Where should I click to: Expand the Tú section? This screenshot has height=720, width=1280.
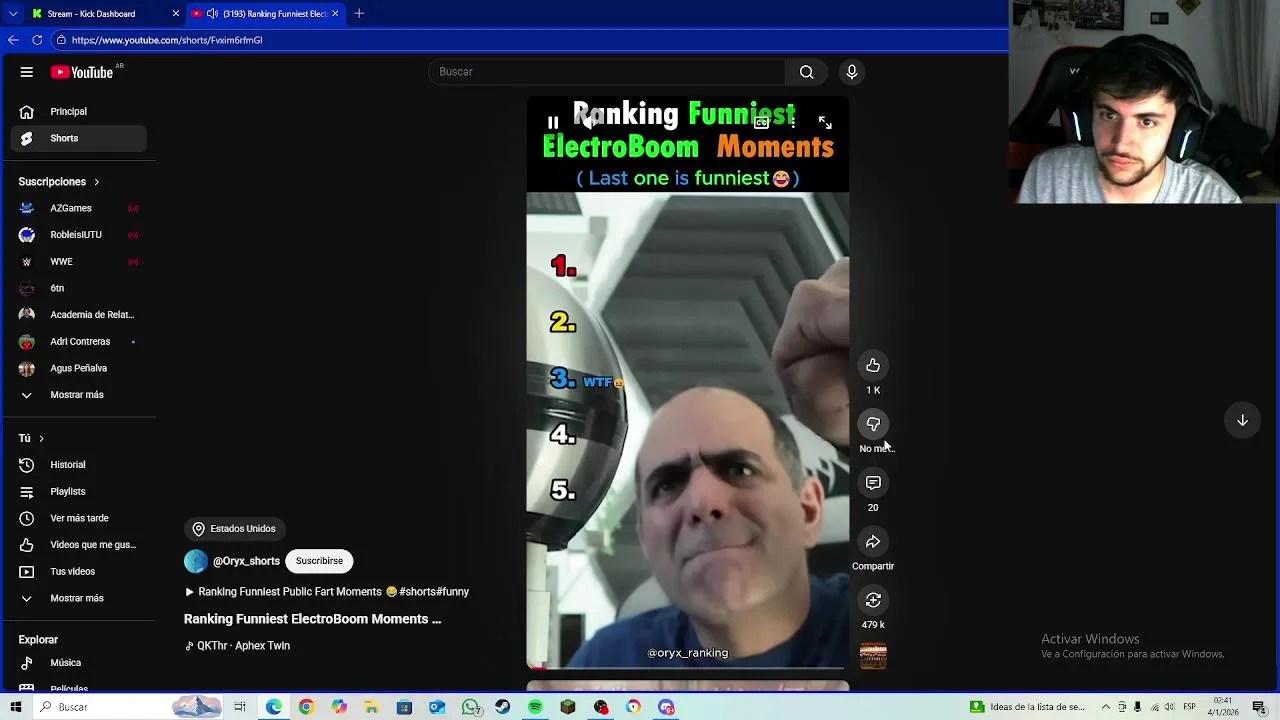pos(31,438)
